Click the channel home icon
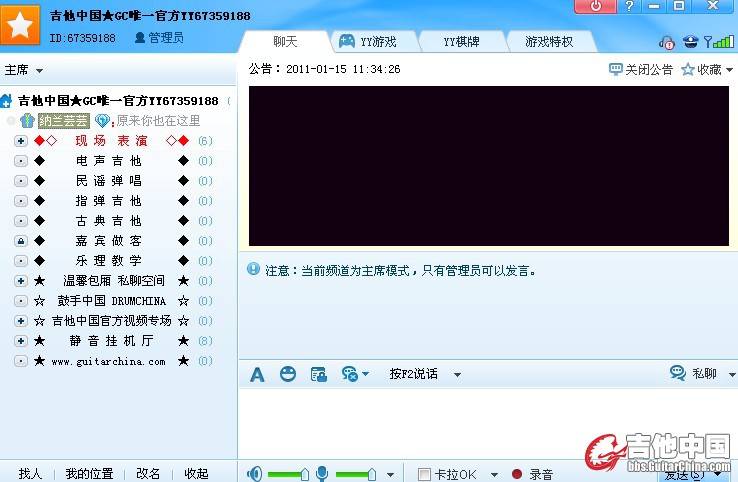Viewport: 738px width, 482px height. point(6,101)
